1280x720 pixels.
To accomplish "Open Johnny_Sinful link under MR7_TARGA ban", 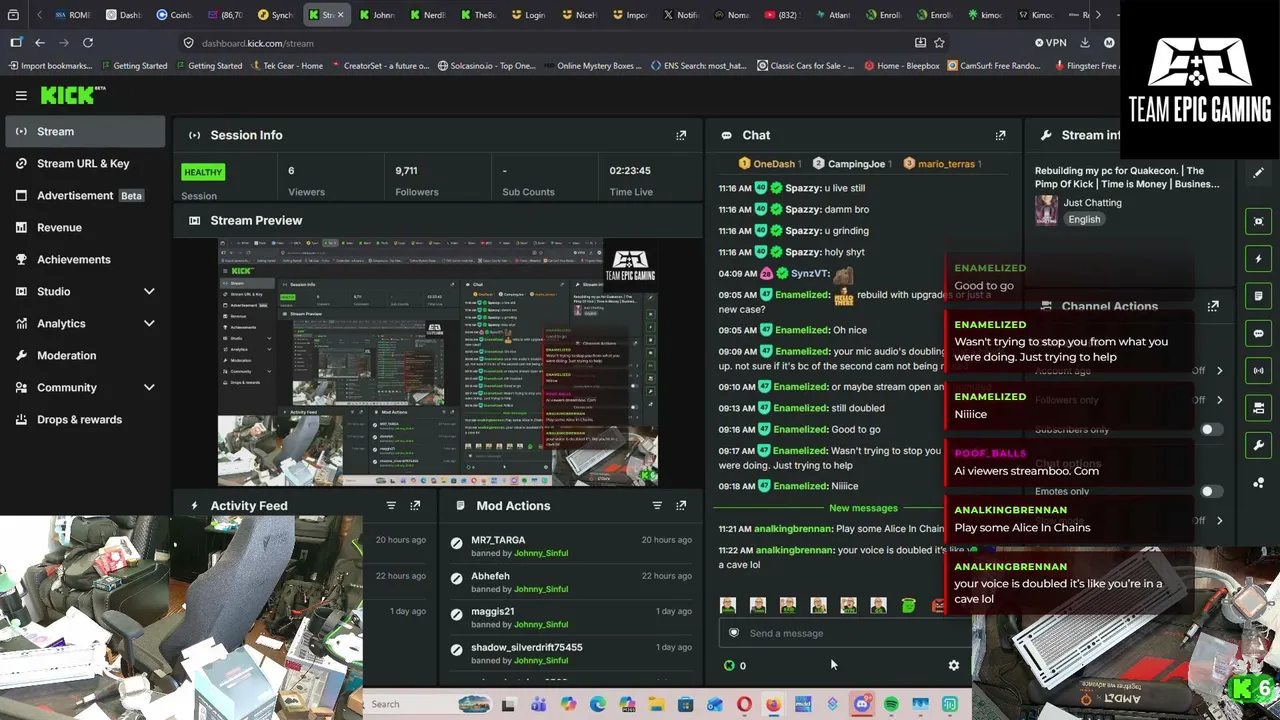I will click(x=541, y=553).
